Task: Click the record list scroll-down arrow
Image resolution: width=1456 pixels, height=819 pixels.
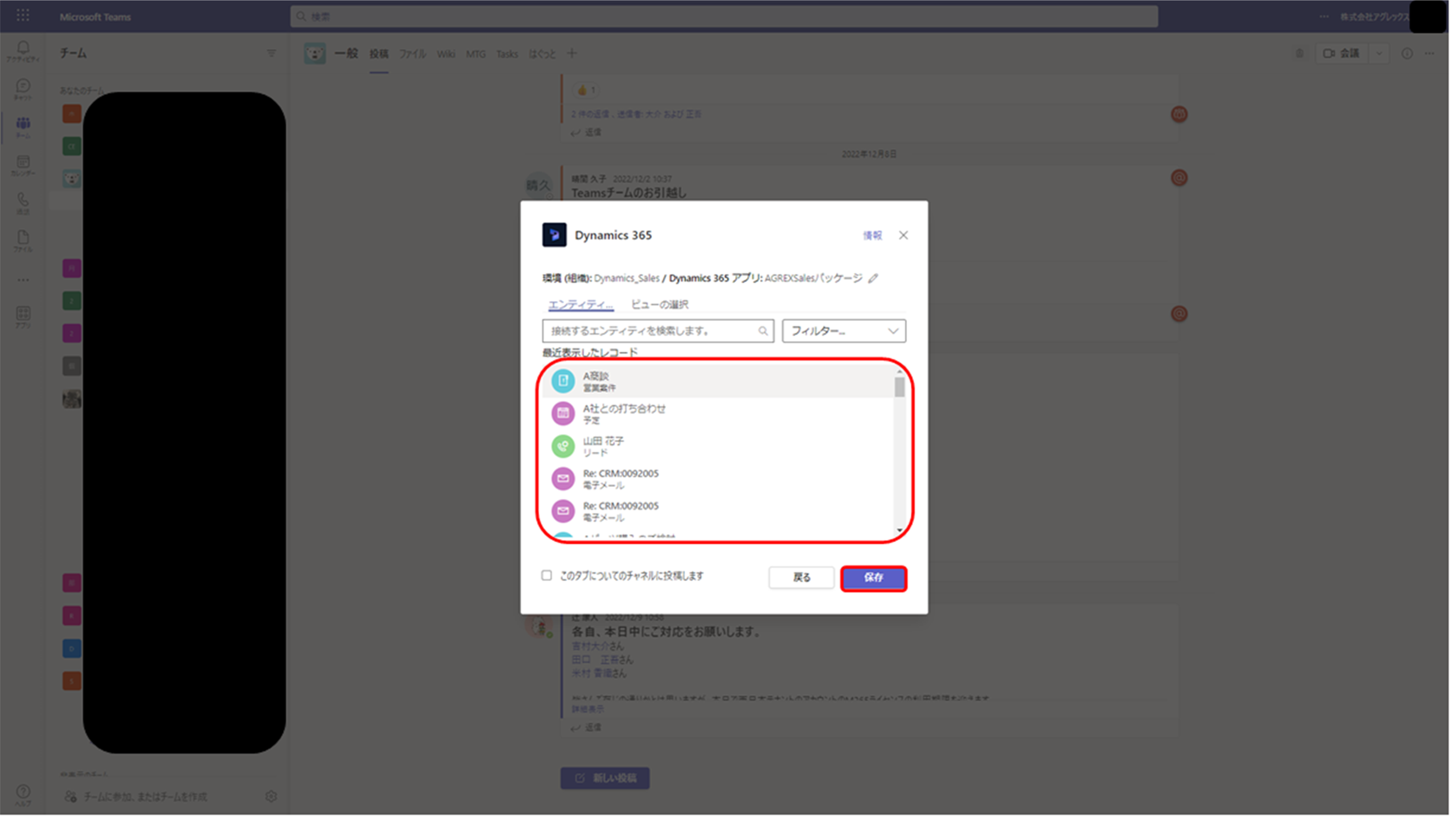Action: coord(900,531)
